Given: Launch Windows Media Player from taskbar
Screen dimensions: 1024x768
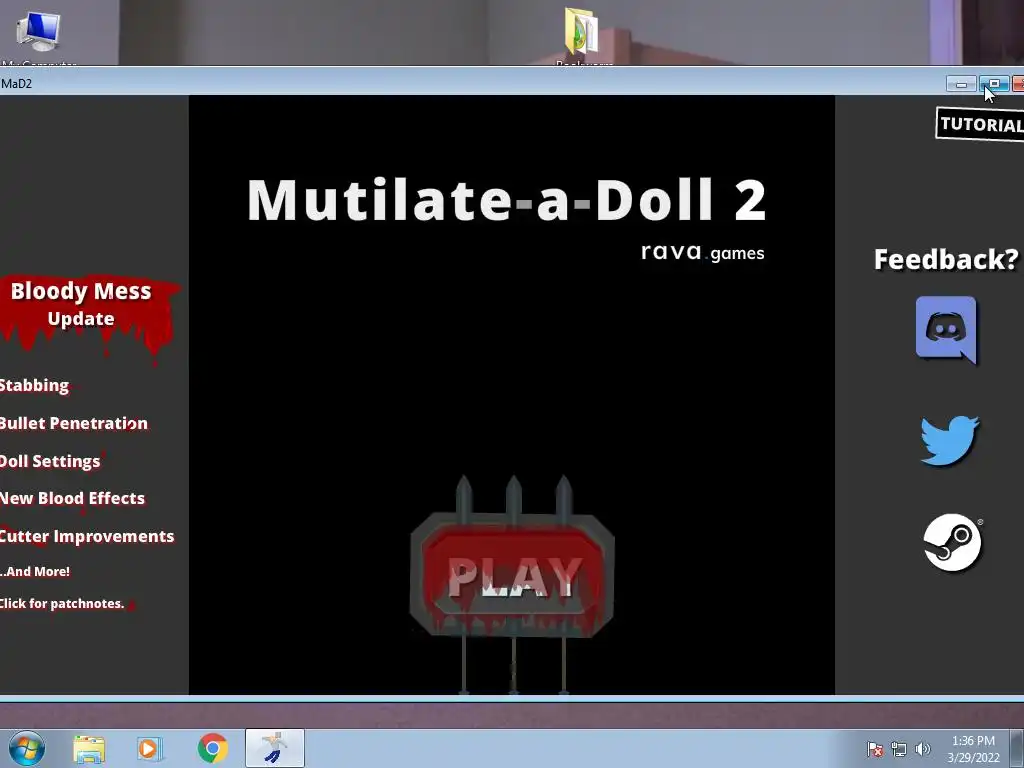Looking at the screenshot, I should pos(150,748).
